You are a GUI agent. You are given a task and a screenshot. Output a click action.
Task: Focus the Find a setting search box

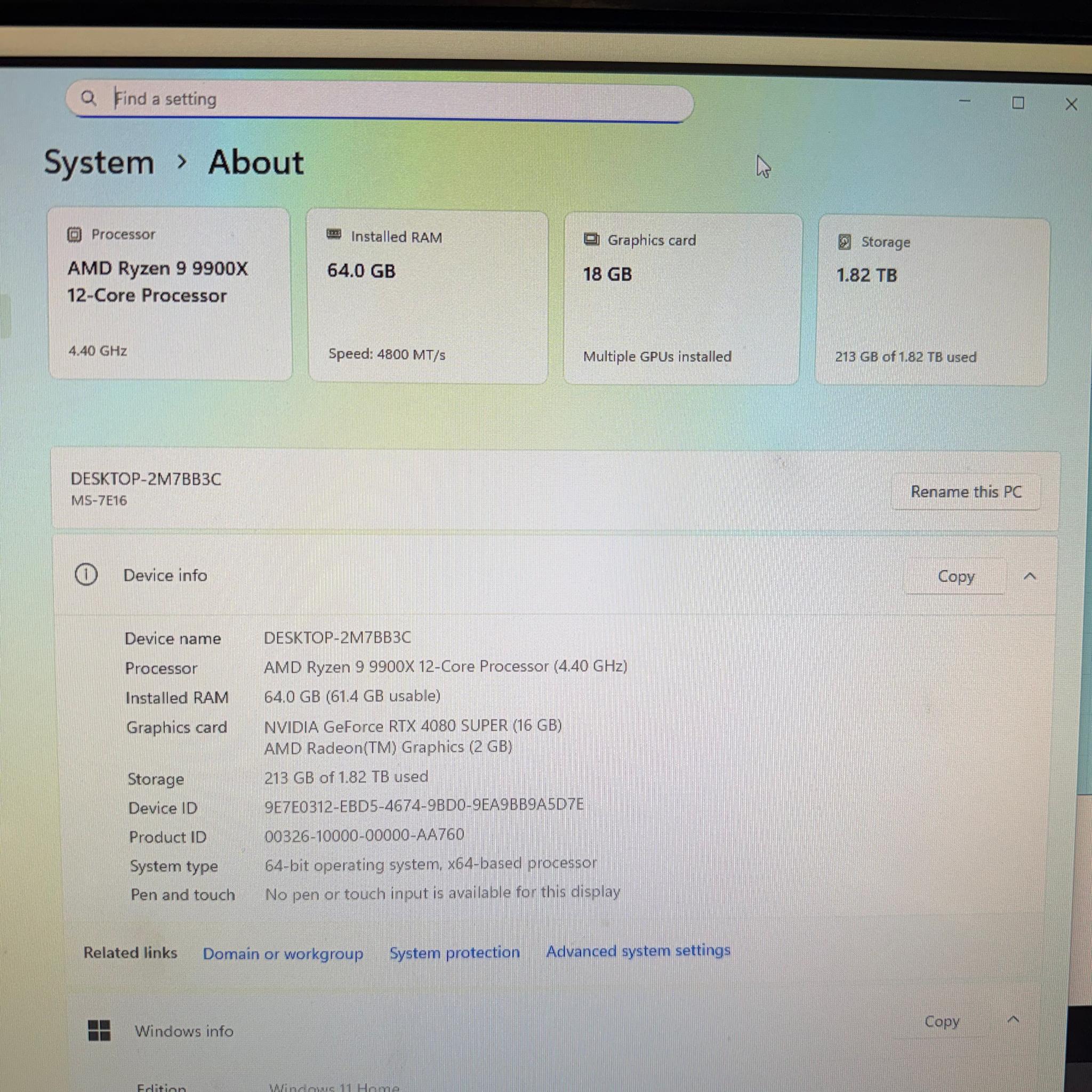[379, 102]
